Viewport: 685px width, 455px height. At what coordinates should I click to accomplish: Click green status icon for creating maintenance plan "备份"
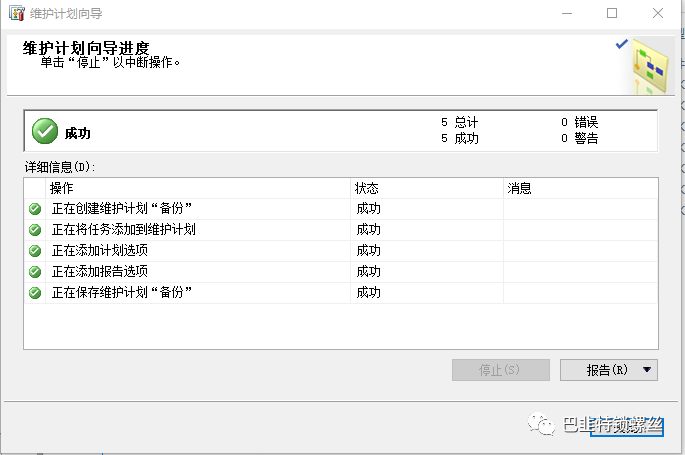pyautogui.click(x=35, y=209)
